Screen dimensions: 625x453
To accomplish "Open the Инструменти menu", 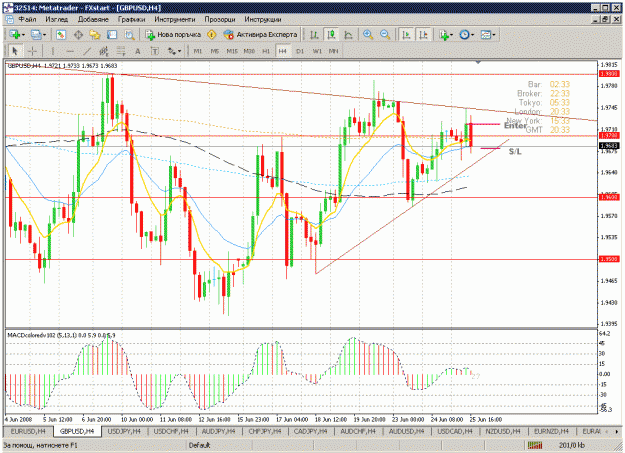I will click(175, 19).
